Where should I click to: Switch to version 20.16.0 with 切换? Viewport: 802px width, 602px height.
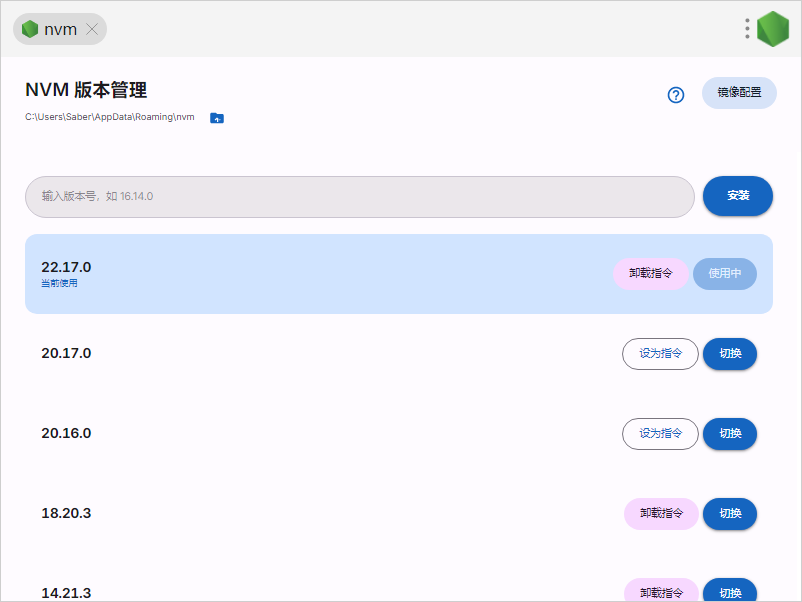(x=730, y=434)
